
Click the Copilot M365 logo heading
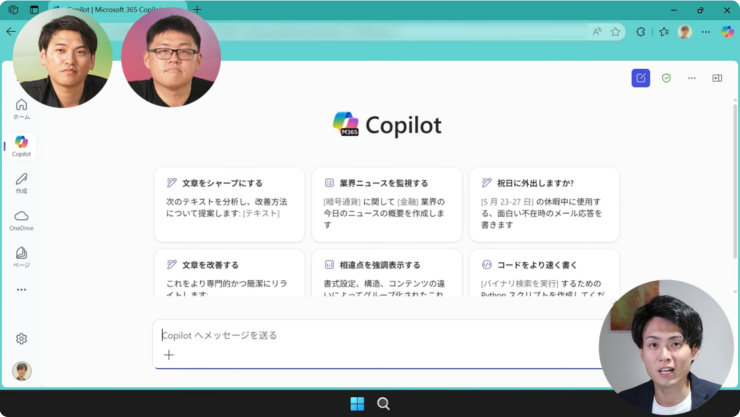pyautogui.click(x=387, y=125)
